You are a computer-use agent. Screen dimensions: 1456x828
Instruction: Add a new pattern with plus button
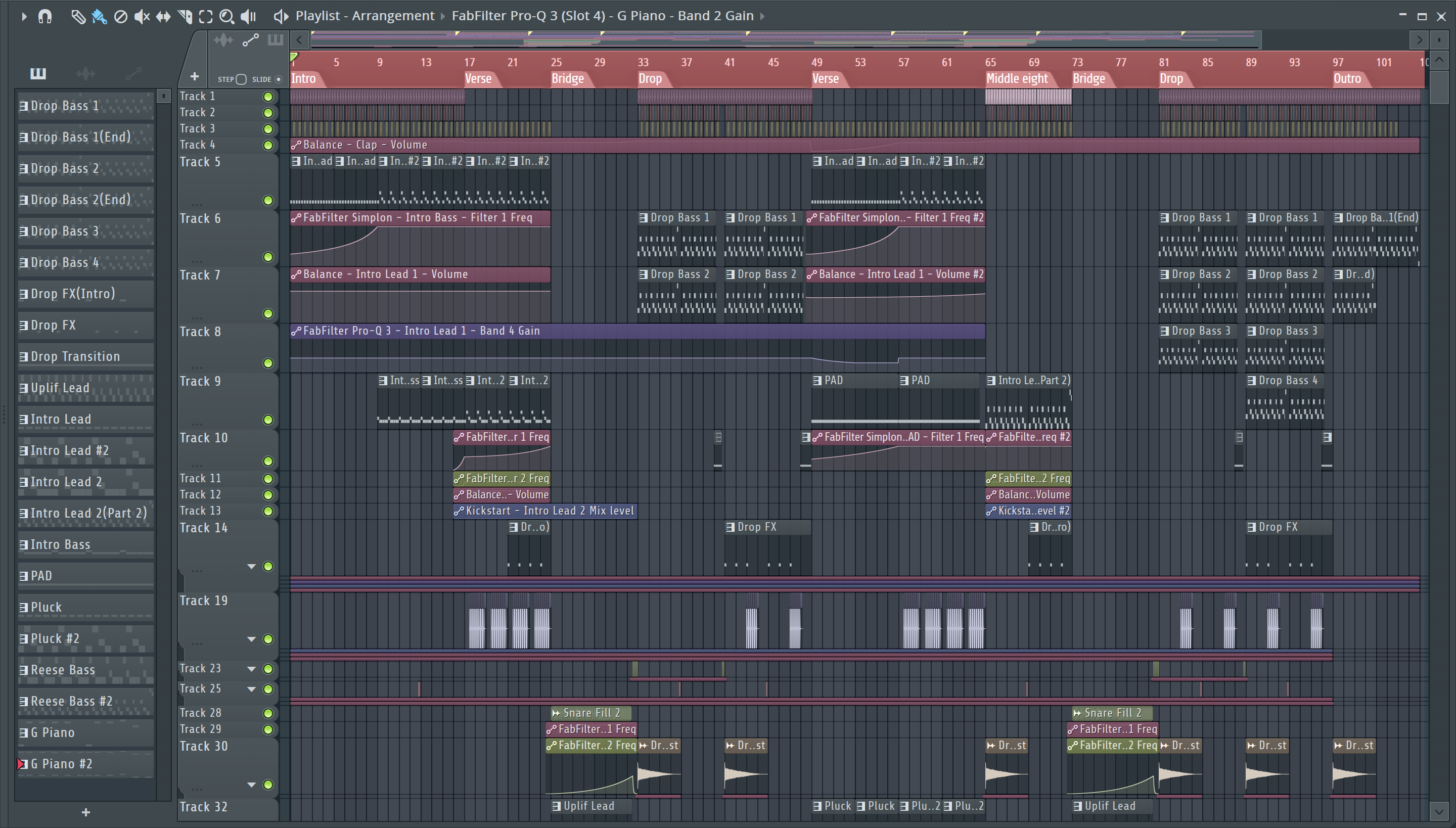[x=86, y=812]
